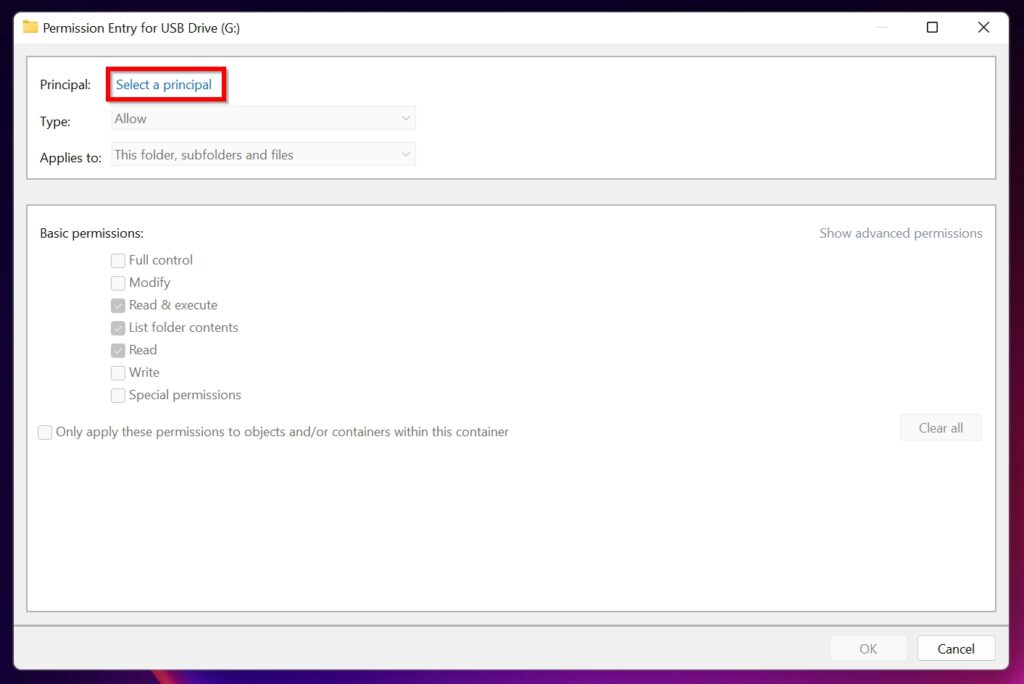Check the Special permissions box
Viewport: 1024px width, 684px height.
(x=118, y=395)
